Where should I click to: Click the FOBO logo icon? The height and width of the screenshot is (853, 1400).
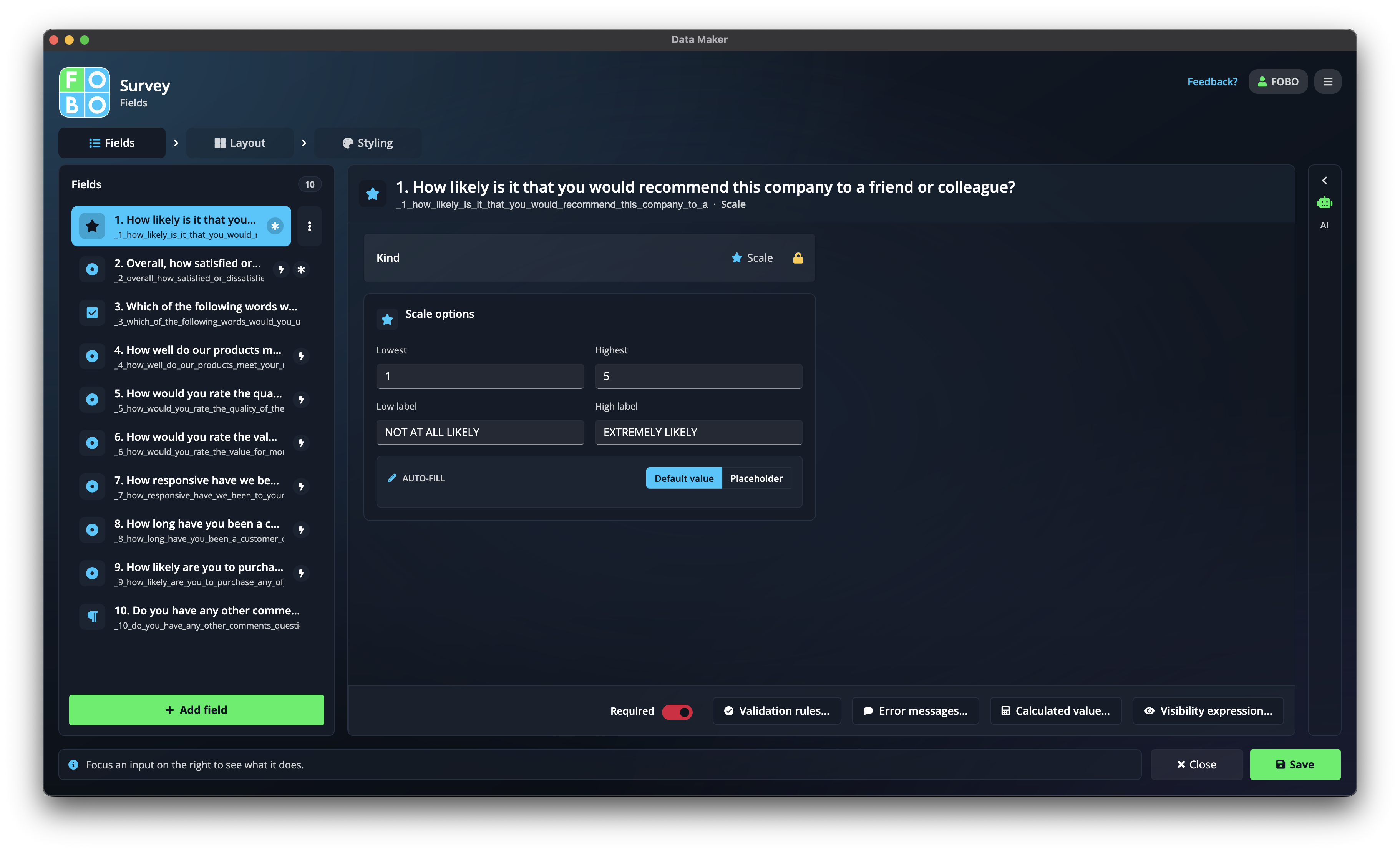coord(84,92)
